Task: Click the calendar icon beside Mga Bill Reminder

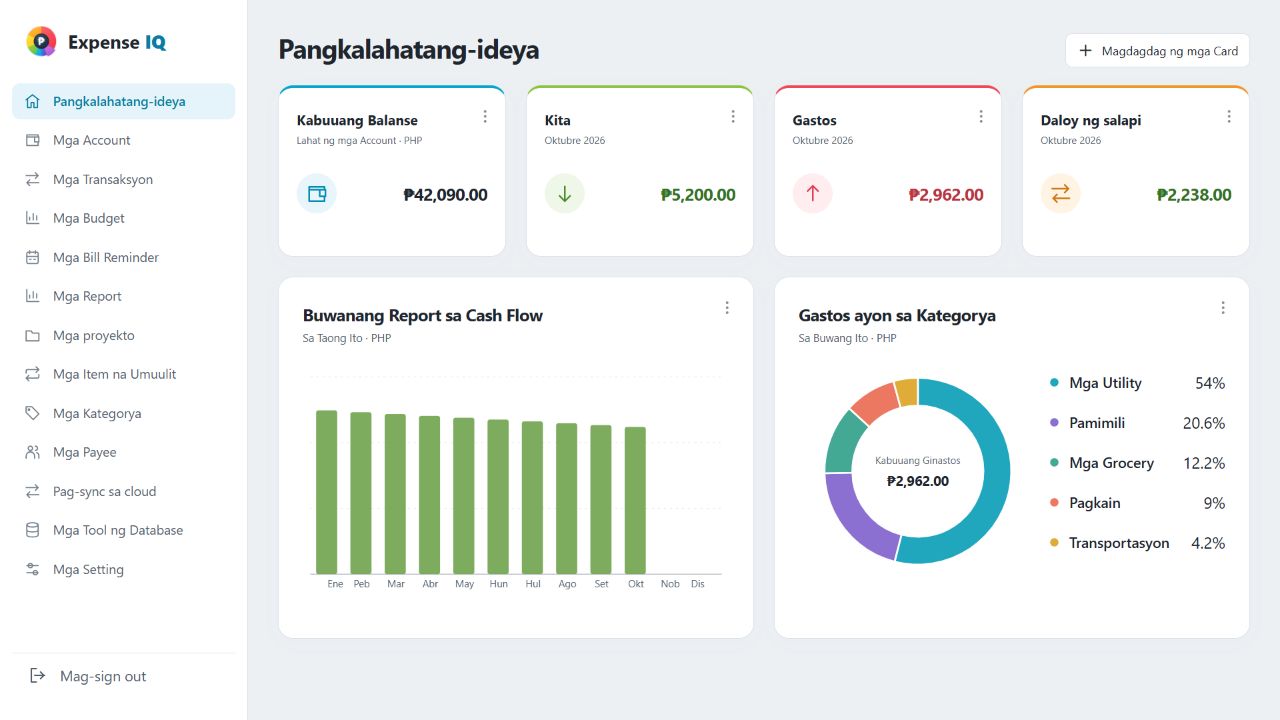Action: click(32, 257)
